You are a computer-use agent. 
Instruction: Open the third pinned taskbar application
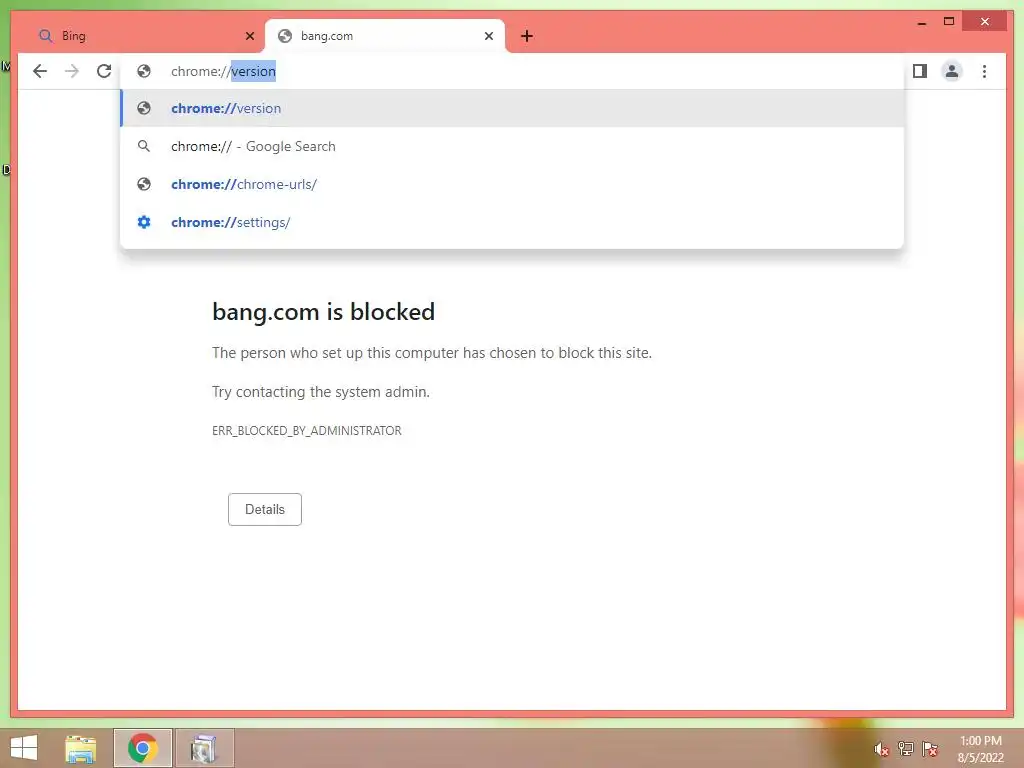[x=203, y=748]
